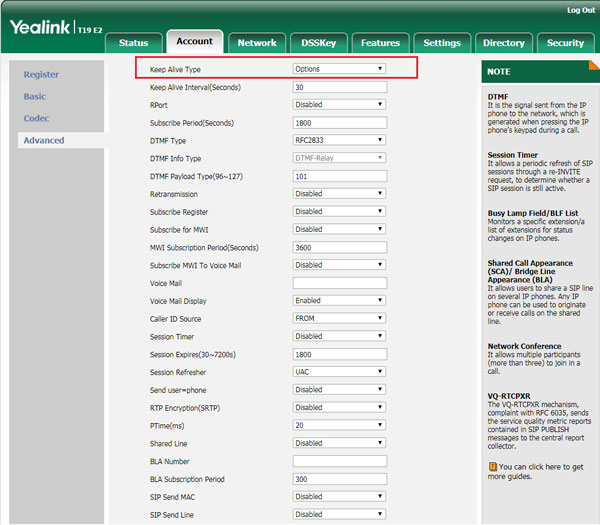The height and width of the screenshot is (525, 600).
Task: Open the Session Refresher dropdown
Action: [x=339, y=372]
